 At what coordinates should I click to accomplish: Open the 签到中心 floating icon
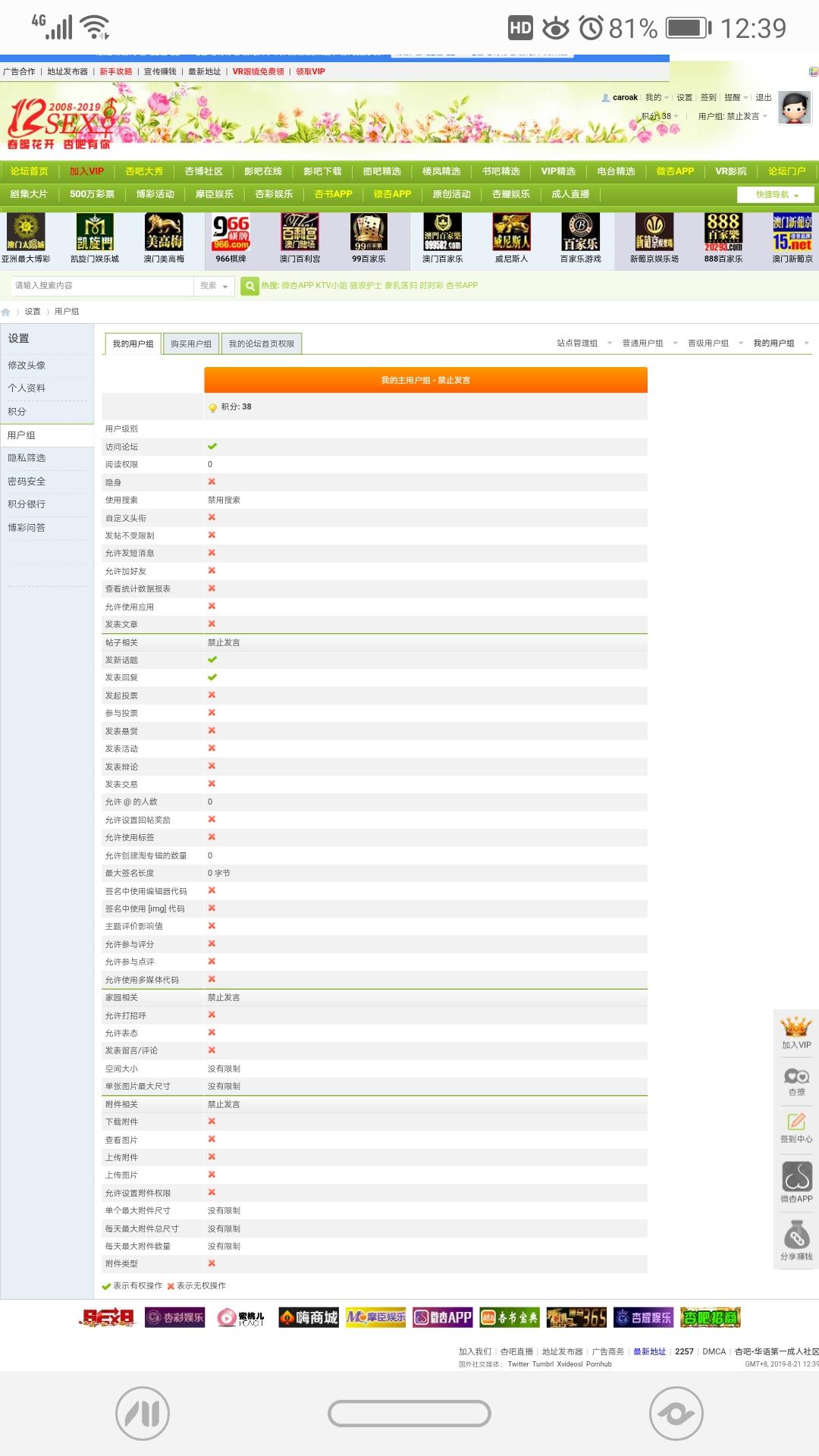[796, 1128]
